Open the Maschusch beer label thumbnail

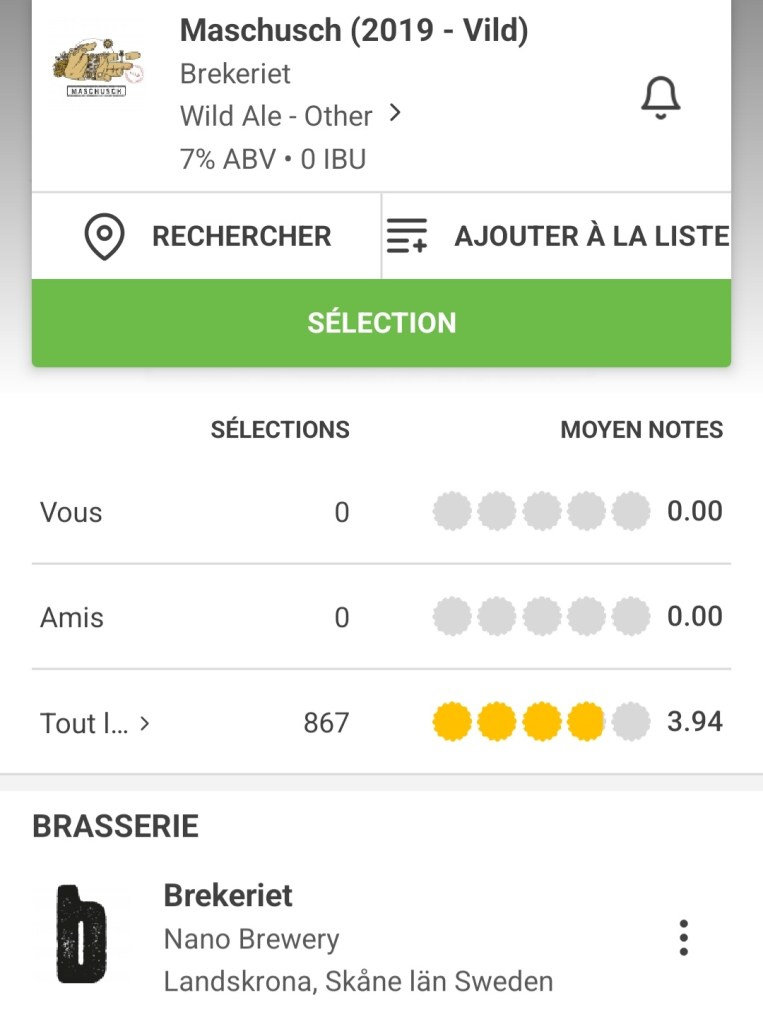click(x=98, y=68)
